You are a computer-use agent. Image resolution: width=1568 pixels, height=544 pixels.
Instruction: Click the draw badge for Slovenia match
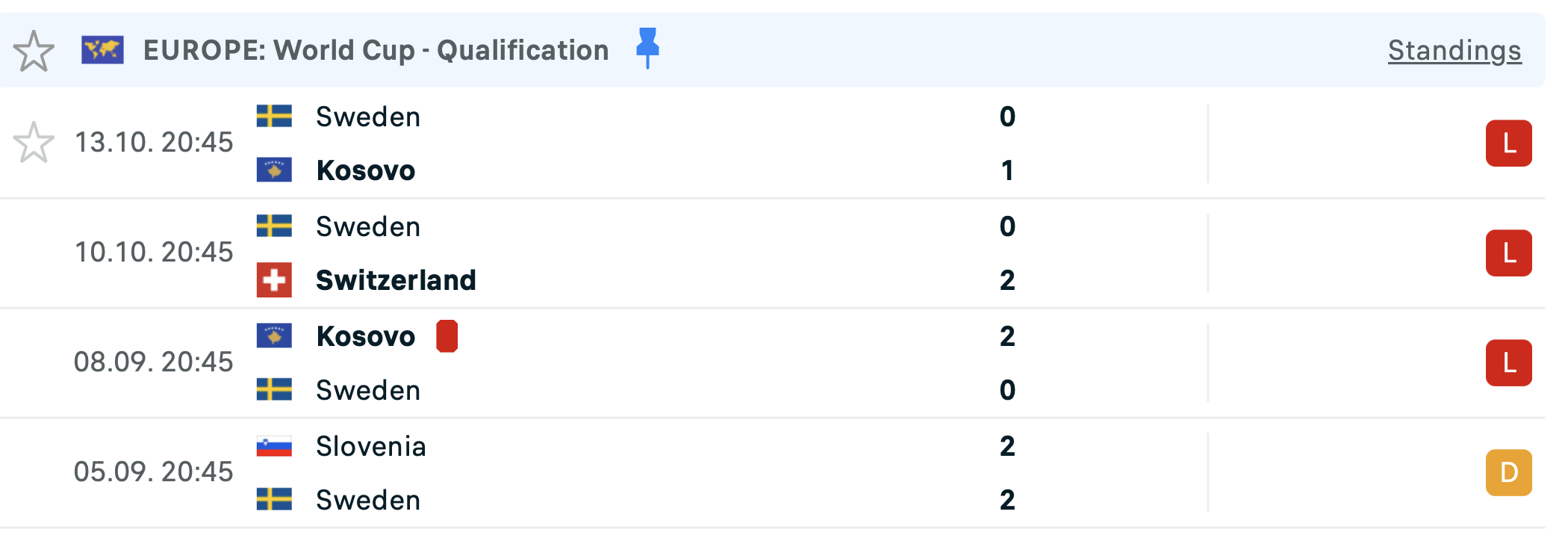pos(1508,473)
